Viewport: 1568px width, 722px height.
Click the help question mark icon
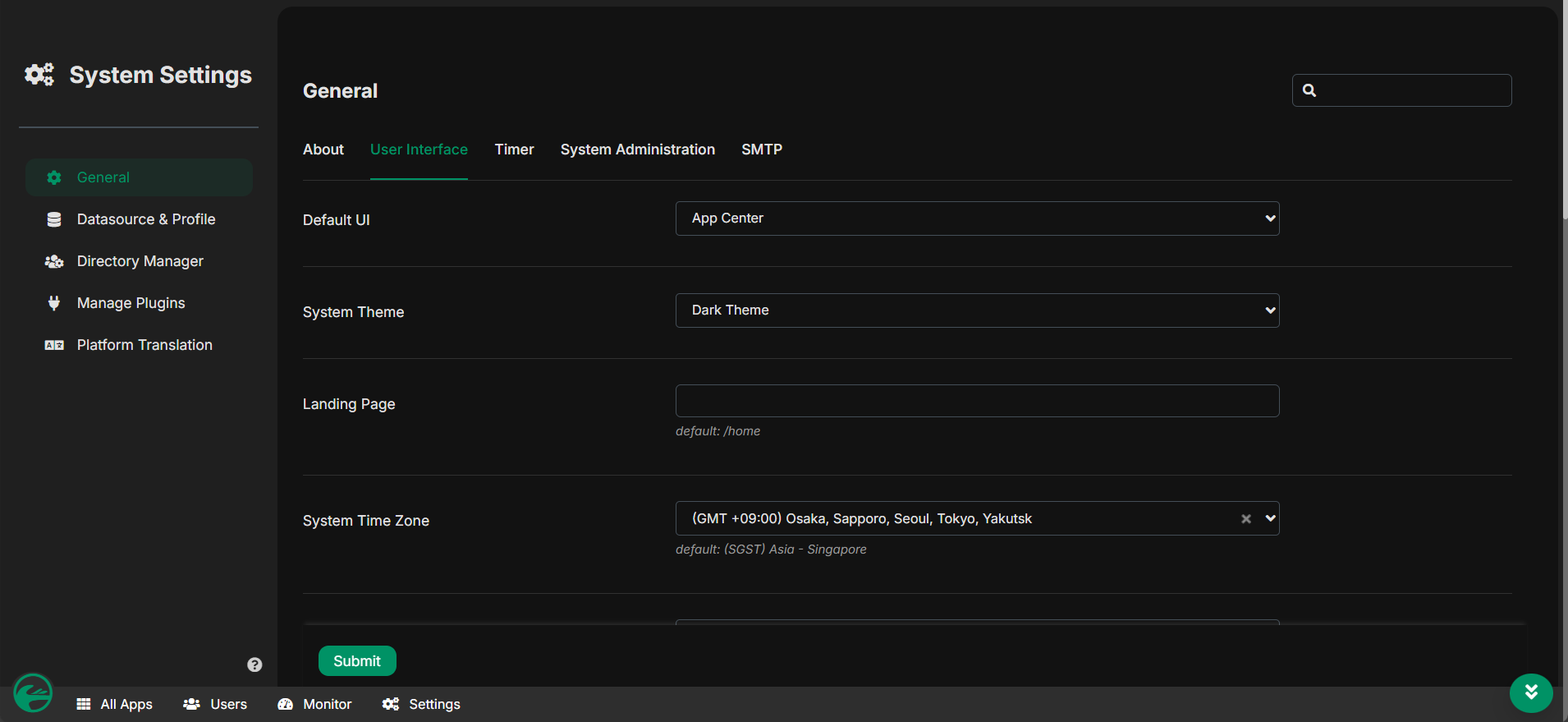pyautogui.click(x=254, y=665)
